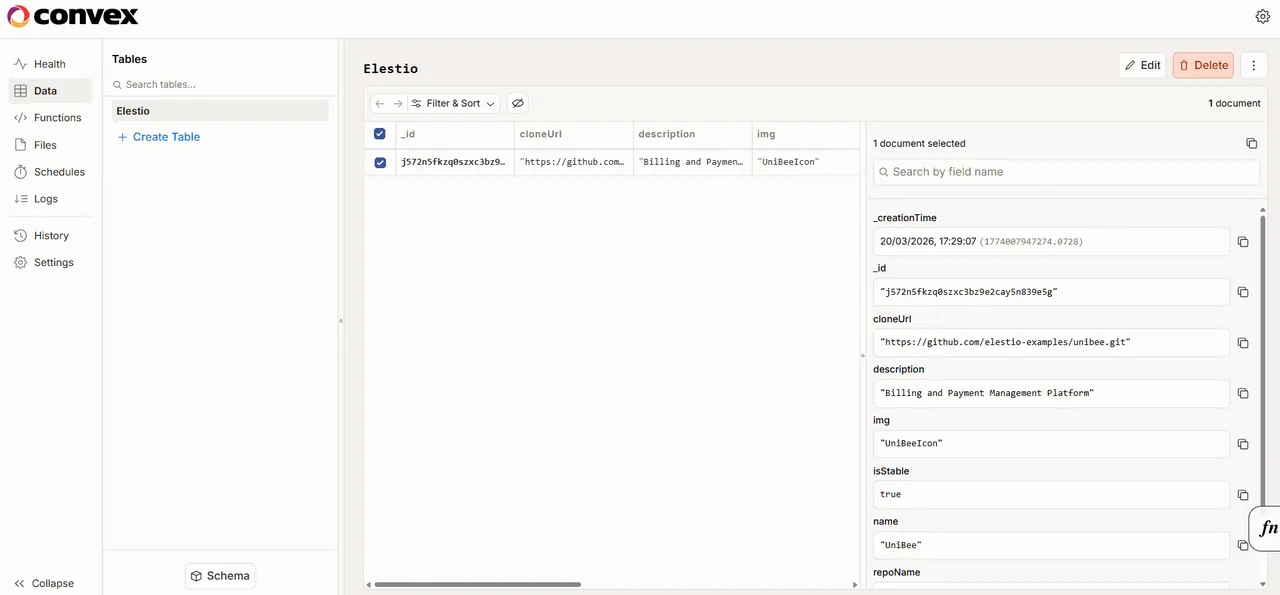
Task: Create a new table
Action: [x=159, y=137]
